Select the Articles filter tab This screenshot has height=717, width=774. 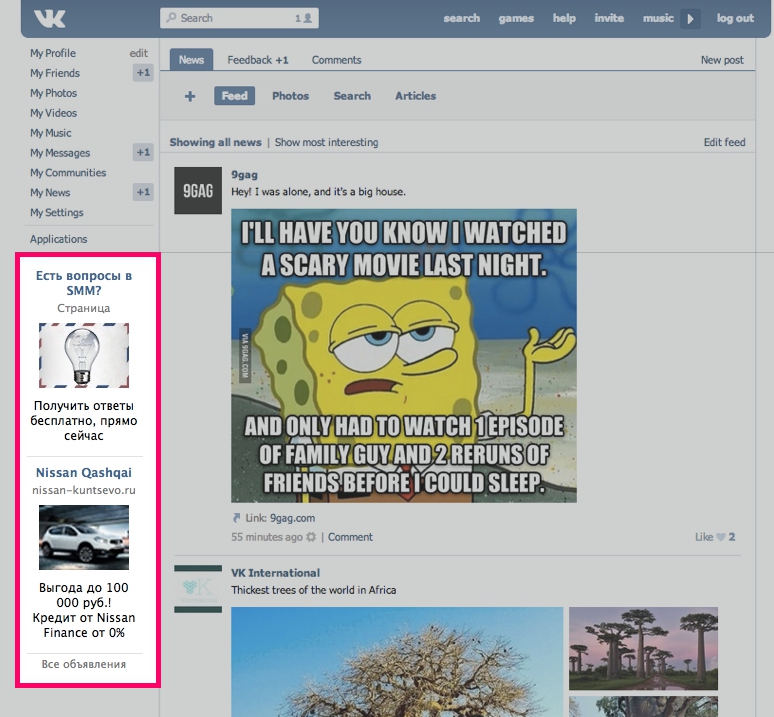[x=416, y=96]
